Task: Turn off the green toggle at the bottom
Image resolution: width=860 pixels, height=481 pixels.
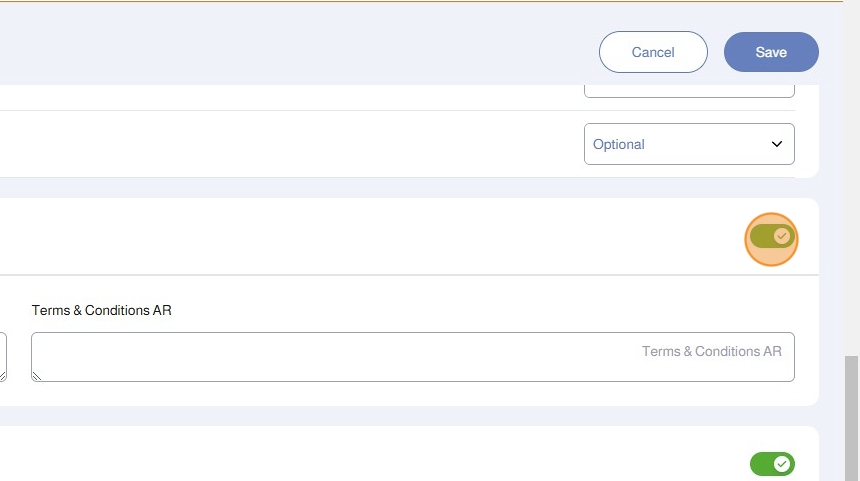Action: click(771, 464)
